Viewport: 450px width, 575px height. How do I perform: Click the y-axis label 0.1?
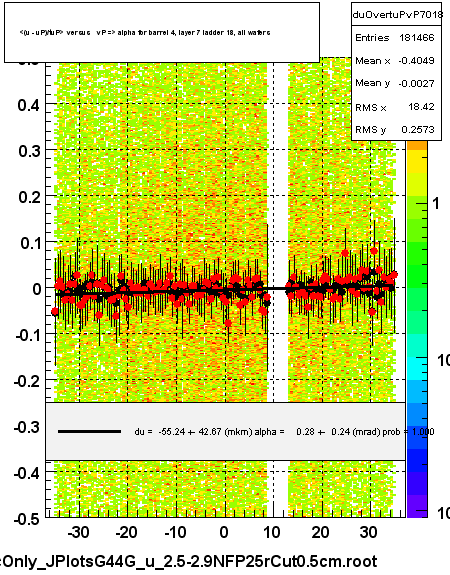(29, 243)
